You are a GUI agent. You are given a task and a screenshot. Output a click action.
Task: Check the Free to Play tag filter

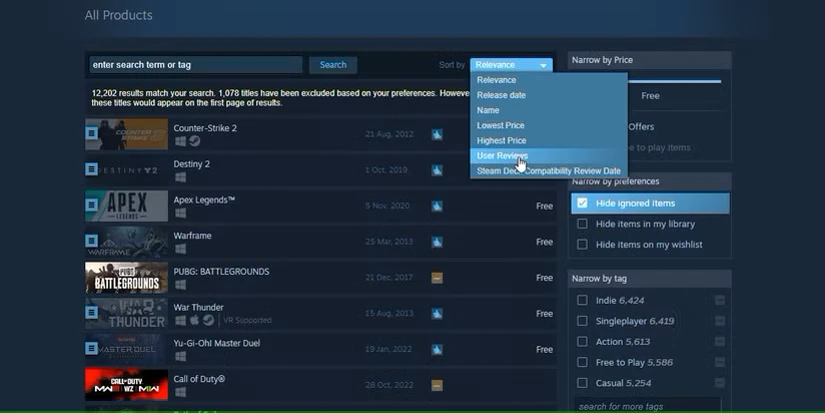click(x=582, y=362)
